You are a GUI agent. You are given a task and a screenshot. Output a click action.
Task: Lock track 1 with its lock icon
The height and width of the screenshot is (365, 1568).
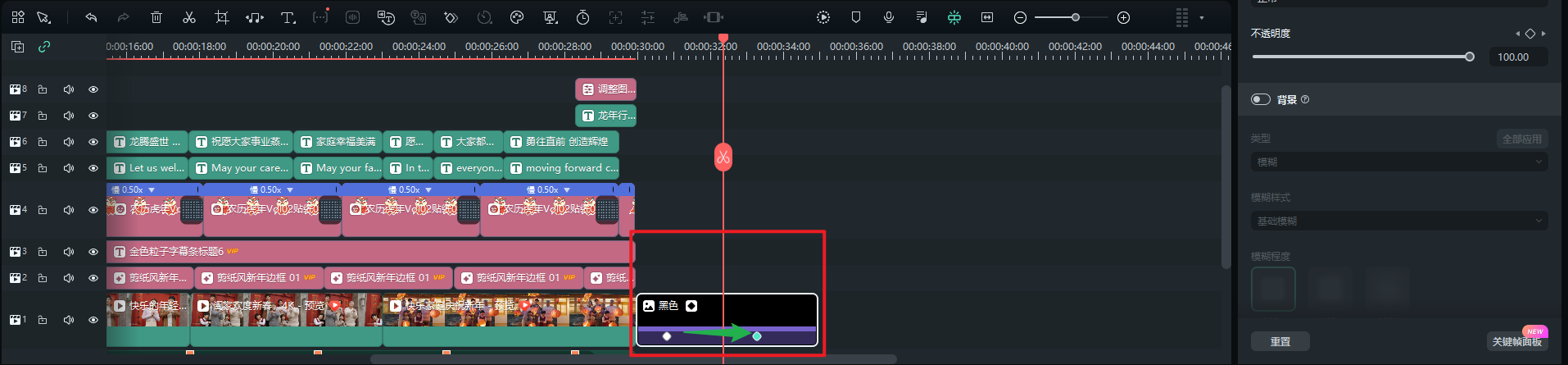coord(43,320)
